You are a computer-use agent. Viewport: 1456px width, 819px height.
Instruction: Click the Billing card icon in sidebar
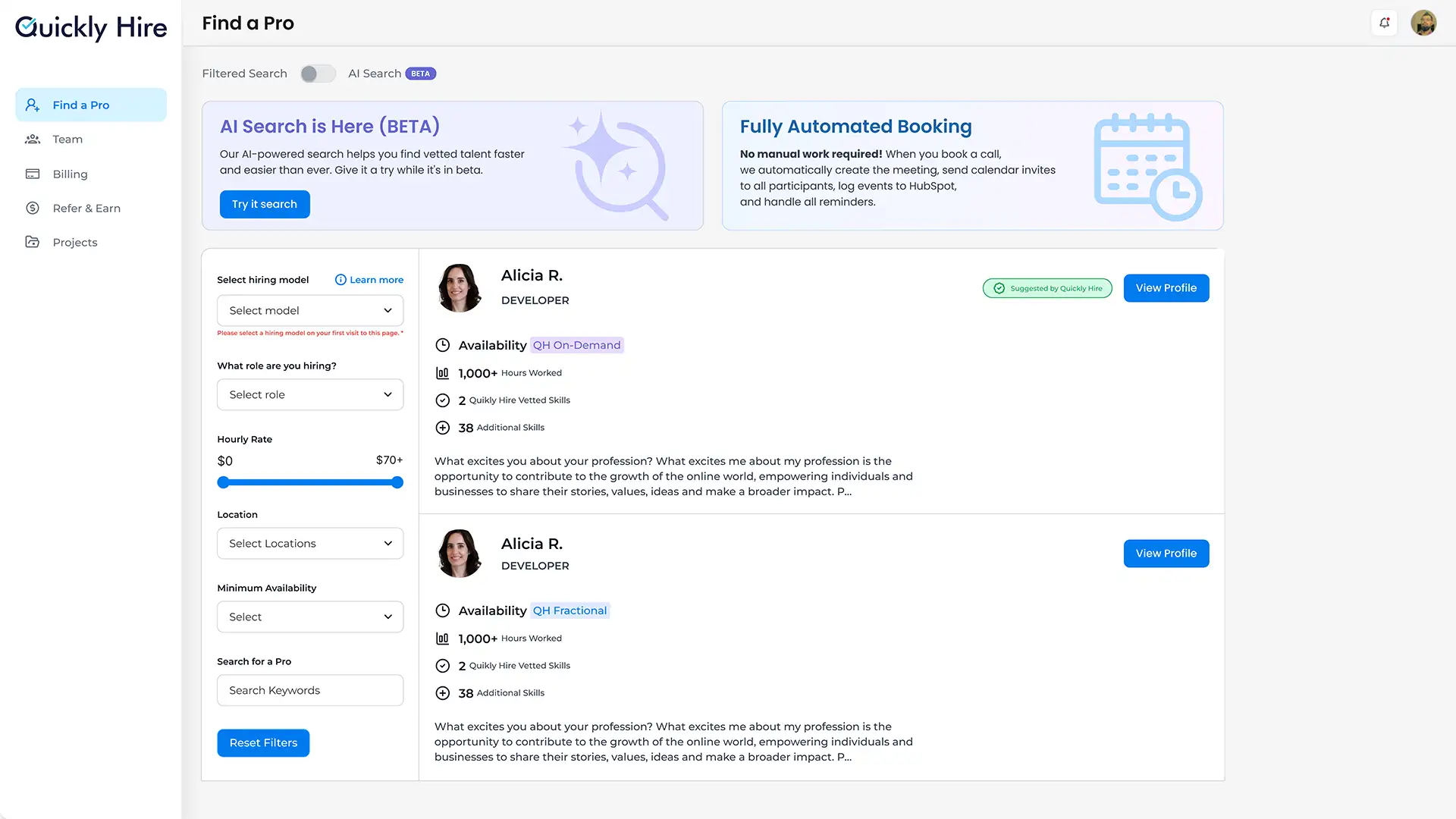click(x=33, y=174)
